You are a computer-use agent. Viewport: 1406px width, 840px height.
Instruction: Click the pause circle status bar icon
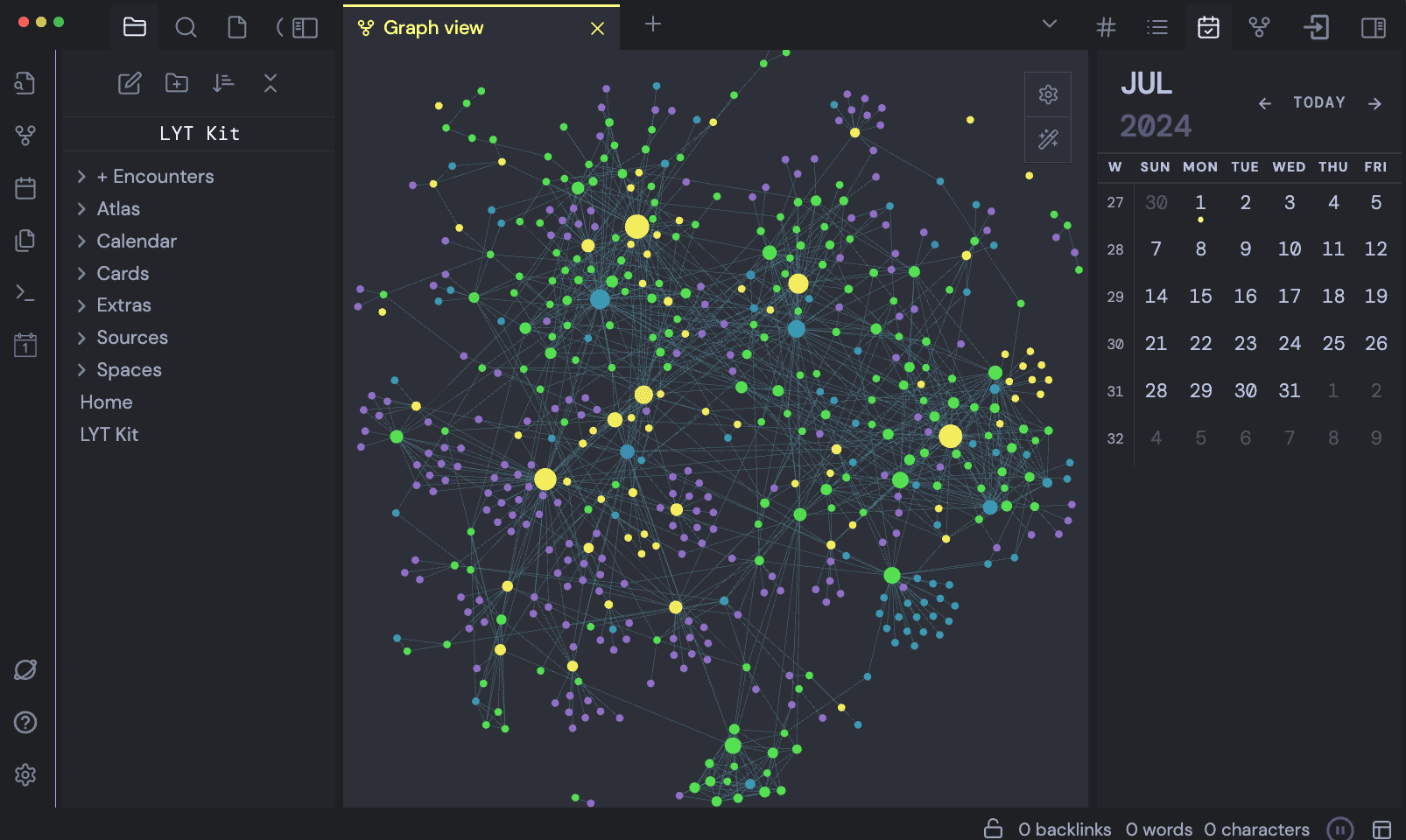(1339, 829)
